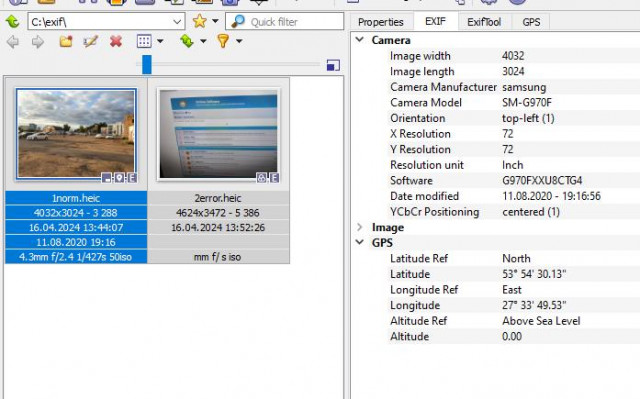Open the GPS tab
Viewport: 640px width, 399px height.
point(531,22)
